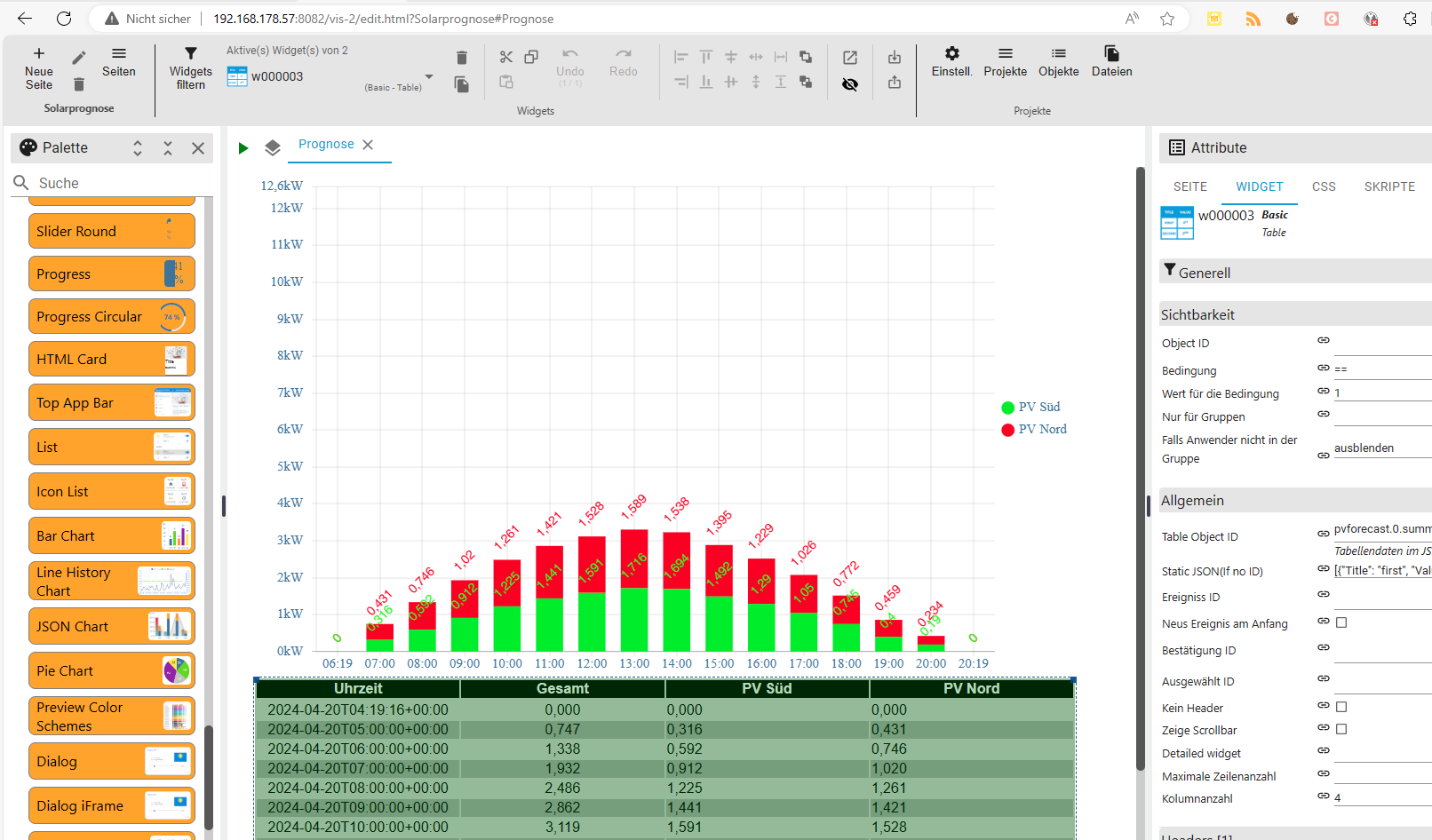Image resolution: width=1432 pixels, height=840 pixels.
Task: Click the Generell attribute filter icon
Action: point(1170,270)
